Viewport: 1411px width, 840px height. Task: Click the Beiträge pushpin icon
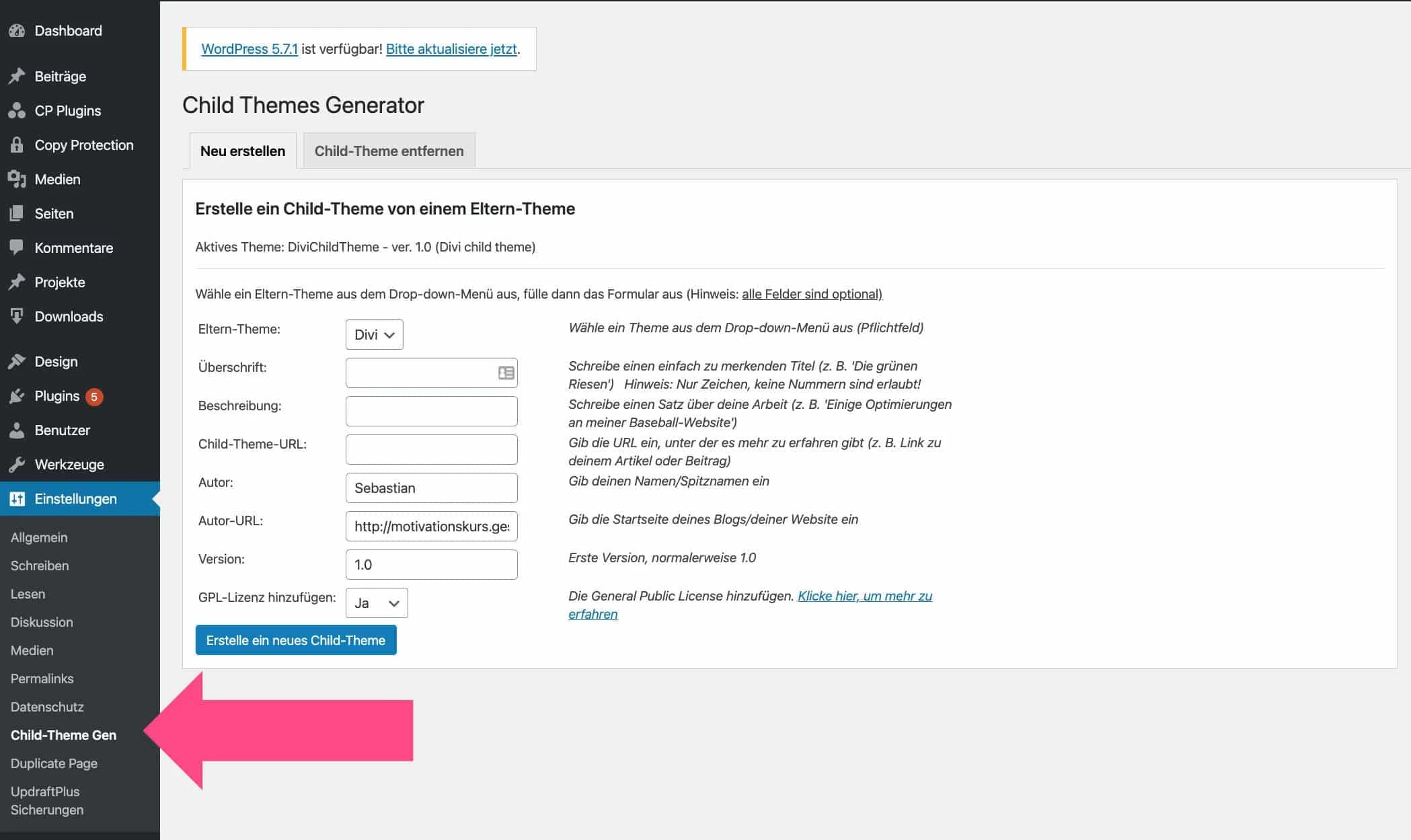(x=17, y=76)
